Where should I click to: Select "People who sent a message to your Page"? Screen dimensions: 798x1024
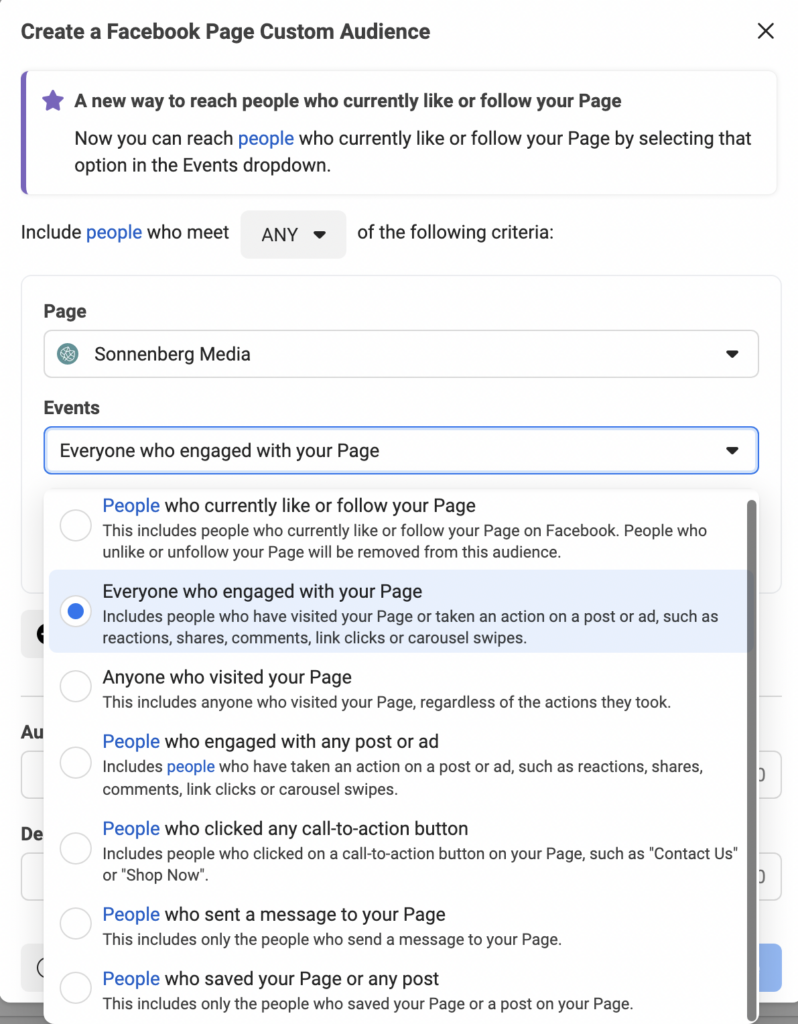75,923
